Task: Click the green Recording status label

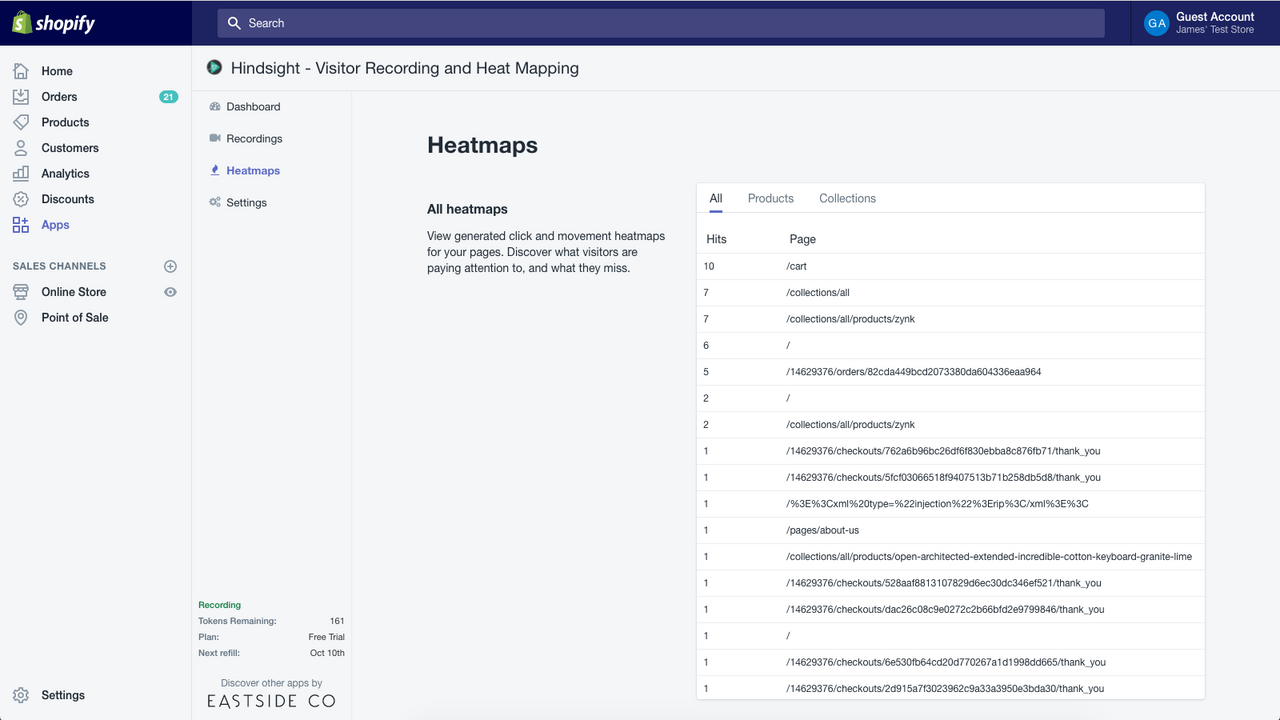Action: pos(219,605)
